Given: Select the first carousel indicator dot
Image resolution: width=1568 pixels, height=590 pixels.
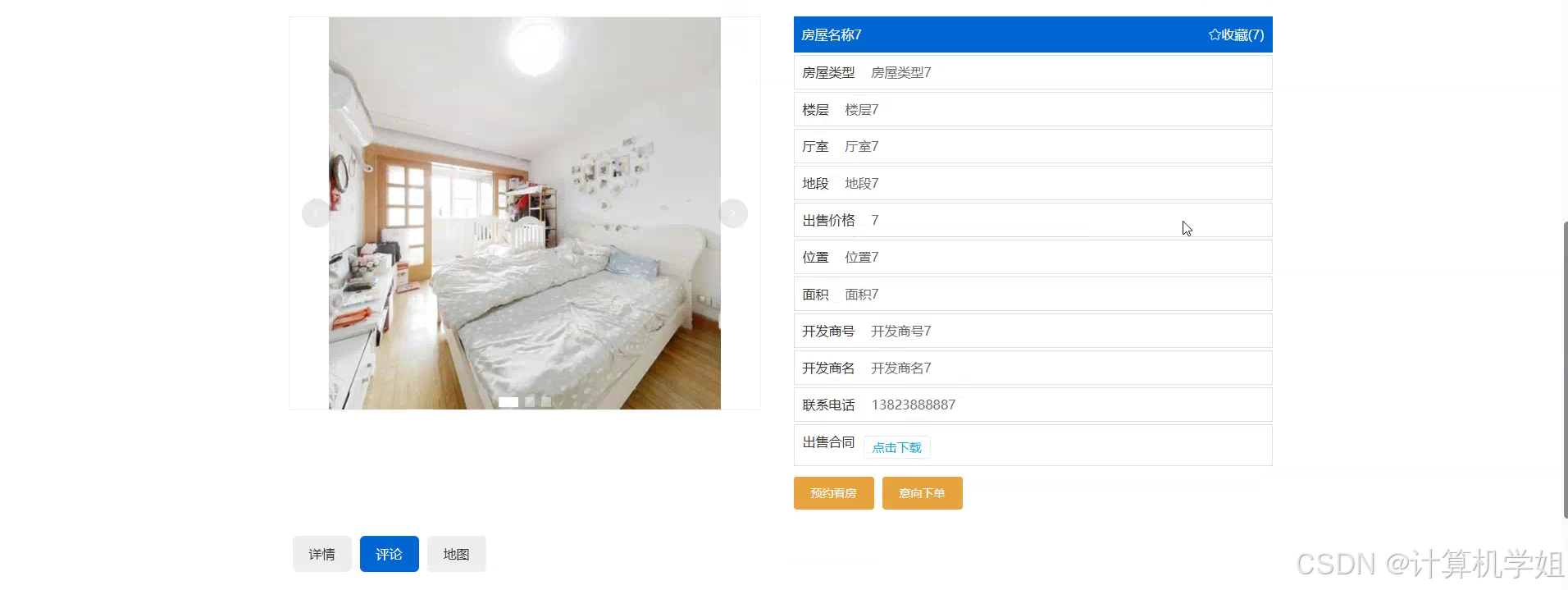Looking at the screenshot, I should click(x=508, y=401).
